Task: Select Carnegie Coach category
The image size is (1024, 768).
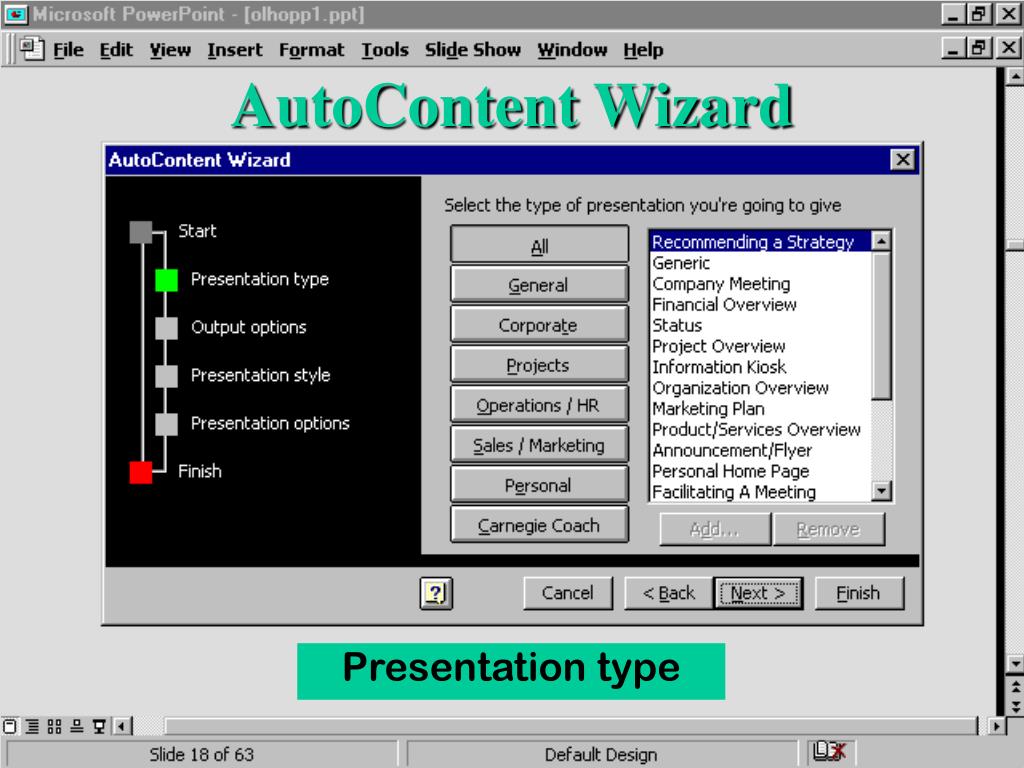Action: (x=539, y=525)
